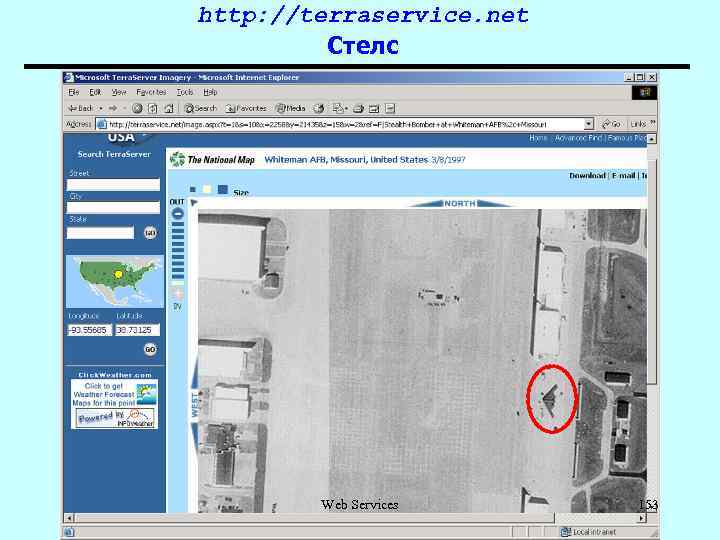Click the GO button next to State field
720x540 pixels.
tap(150, 233)
